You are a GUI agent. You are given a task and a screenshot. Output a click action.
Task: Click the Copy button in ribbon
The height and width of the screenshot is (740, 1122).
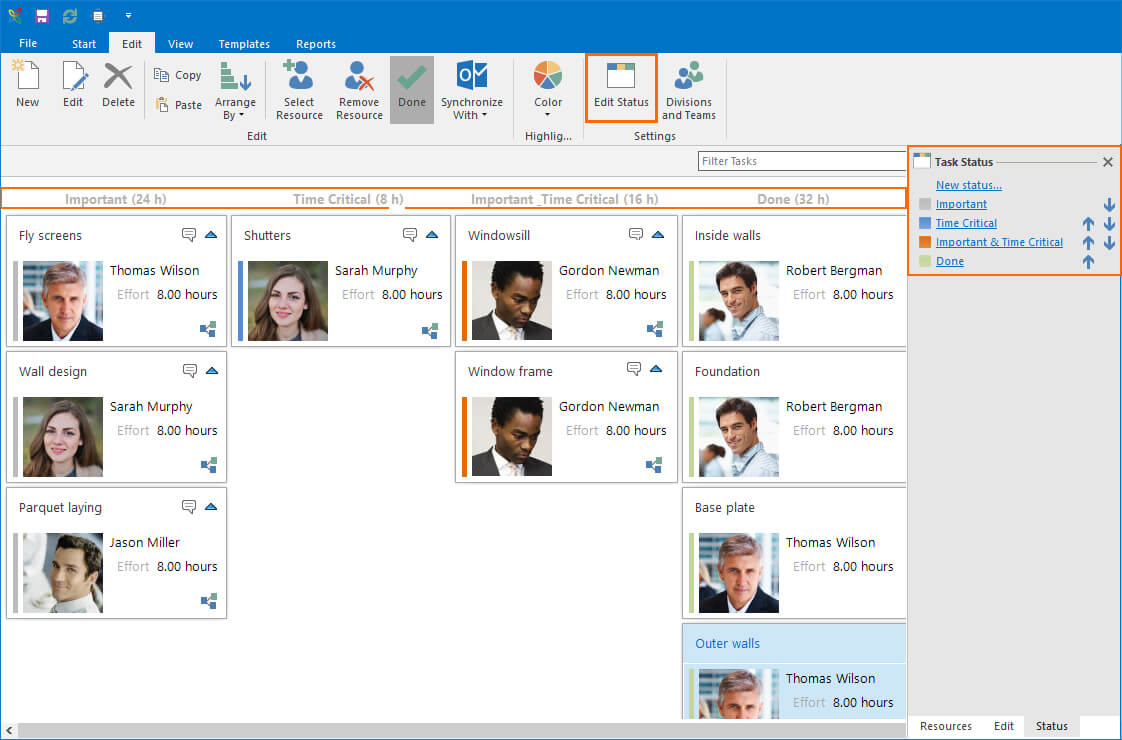(178, 75)
